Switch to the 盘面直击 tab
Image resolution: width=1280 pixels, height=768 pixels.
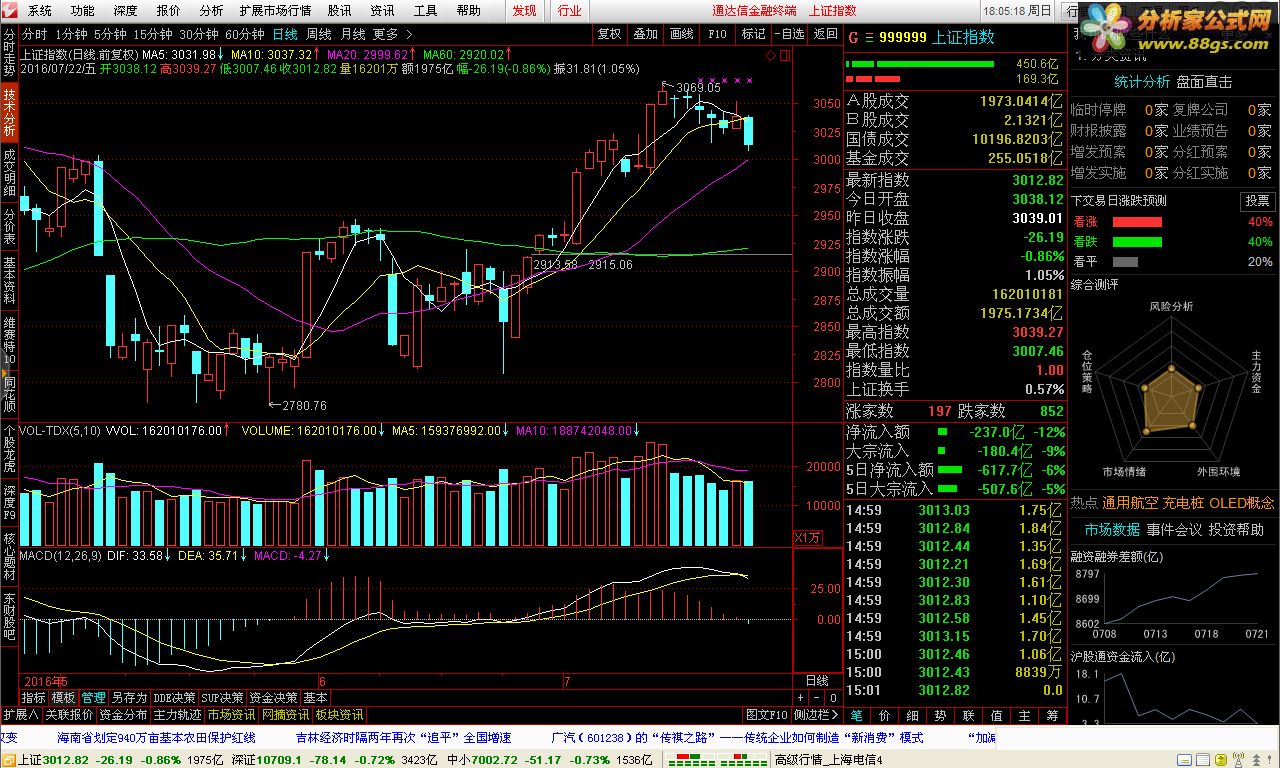point(1204,82)
